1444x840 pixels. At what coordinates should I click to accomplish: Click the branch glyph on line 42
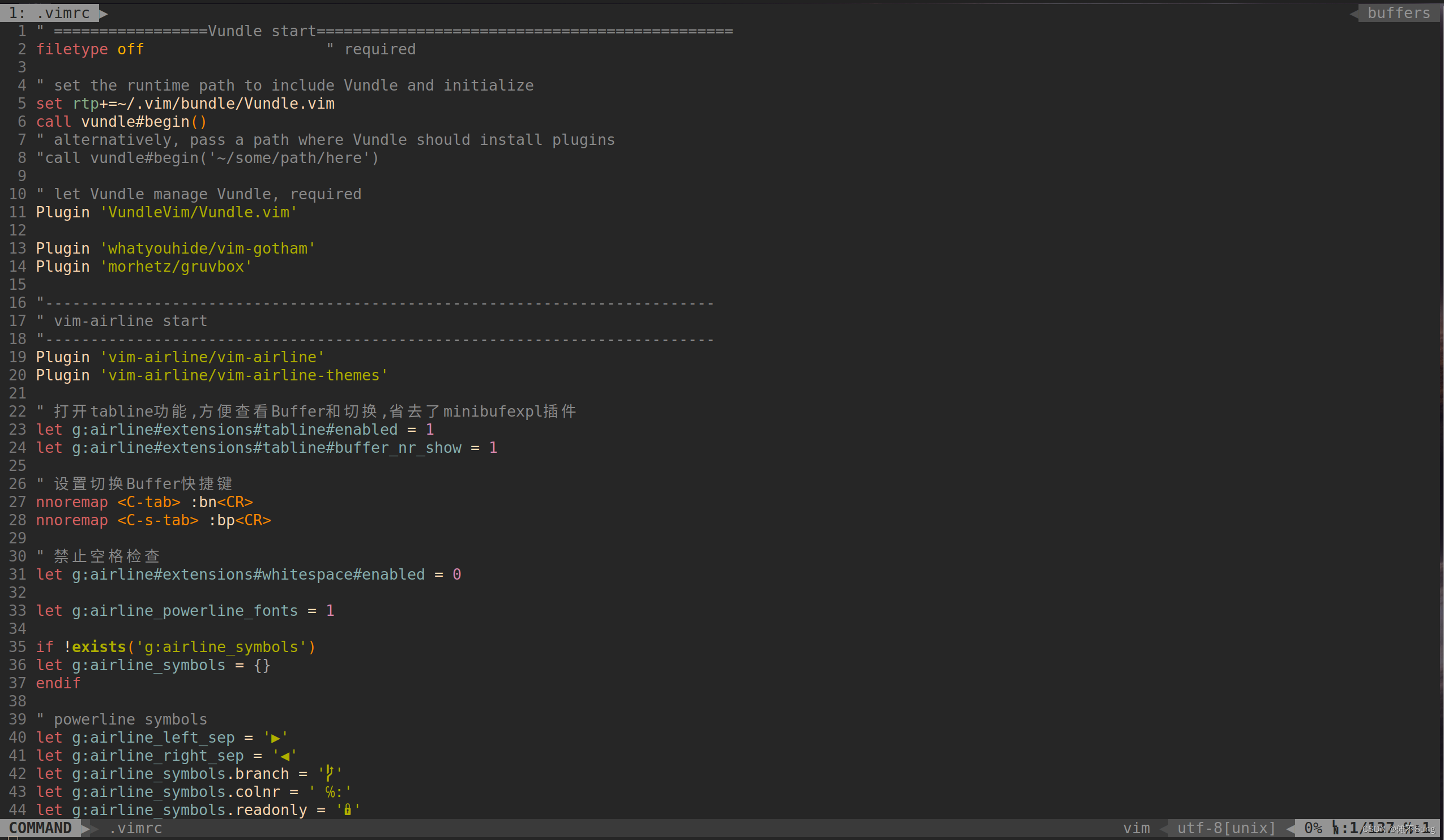coord(330,773)
